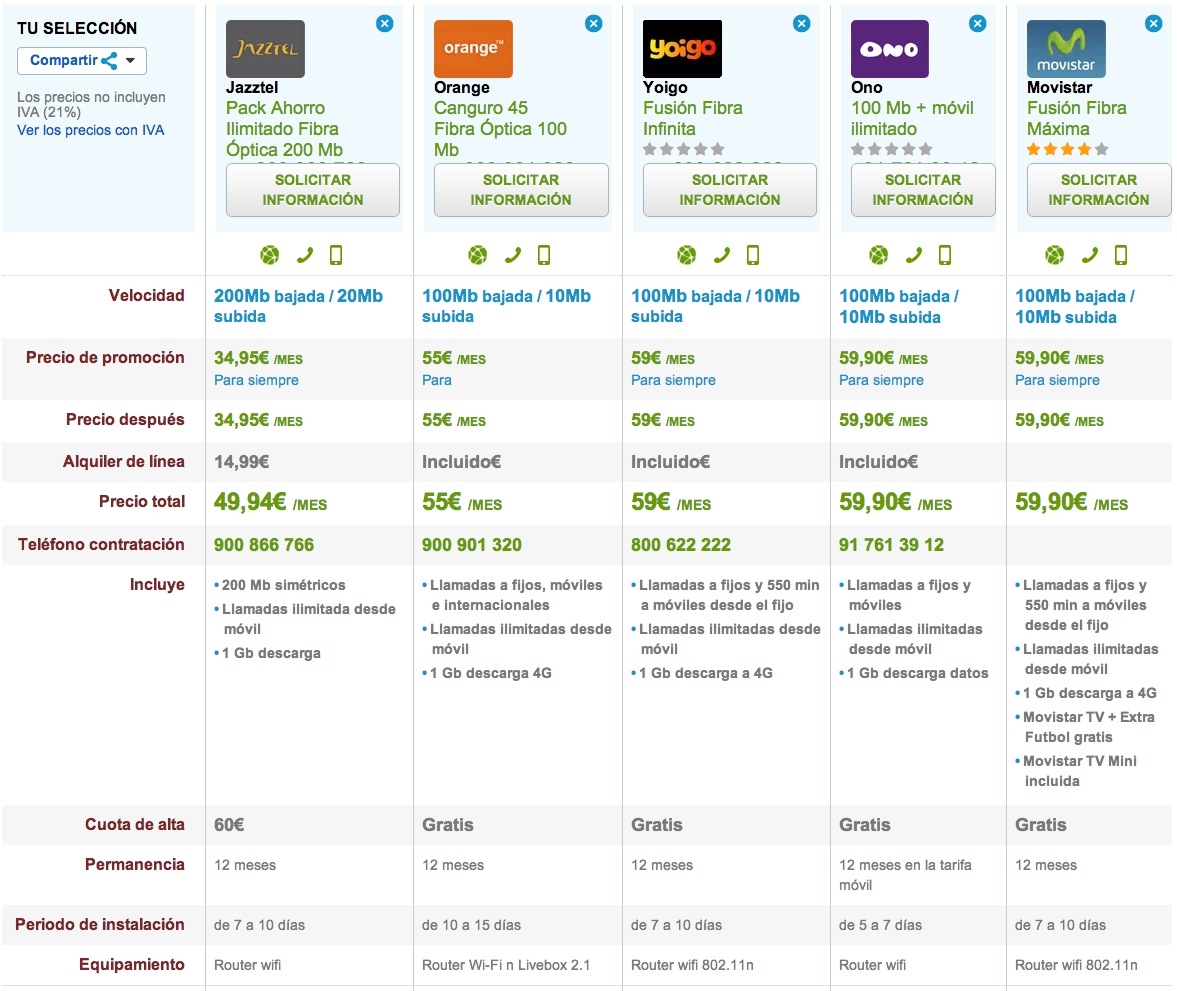Viewport: 1177px width, 991px height.
Task: Click the Cuota de alta row label
Action: click(x=134, y=825)
